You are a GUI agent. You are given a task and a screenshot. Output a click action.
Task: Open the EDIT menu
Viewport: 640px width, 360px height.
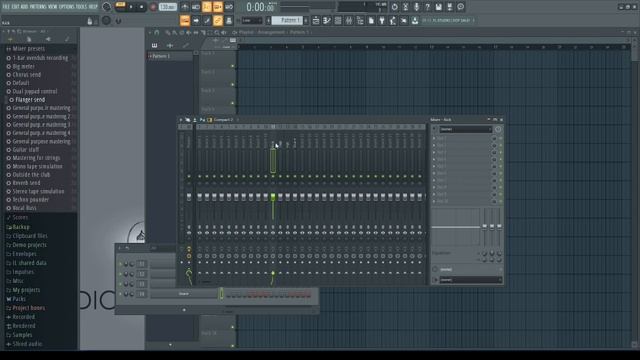tap(15, 7)
